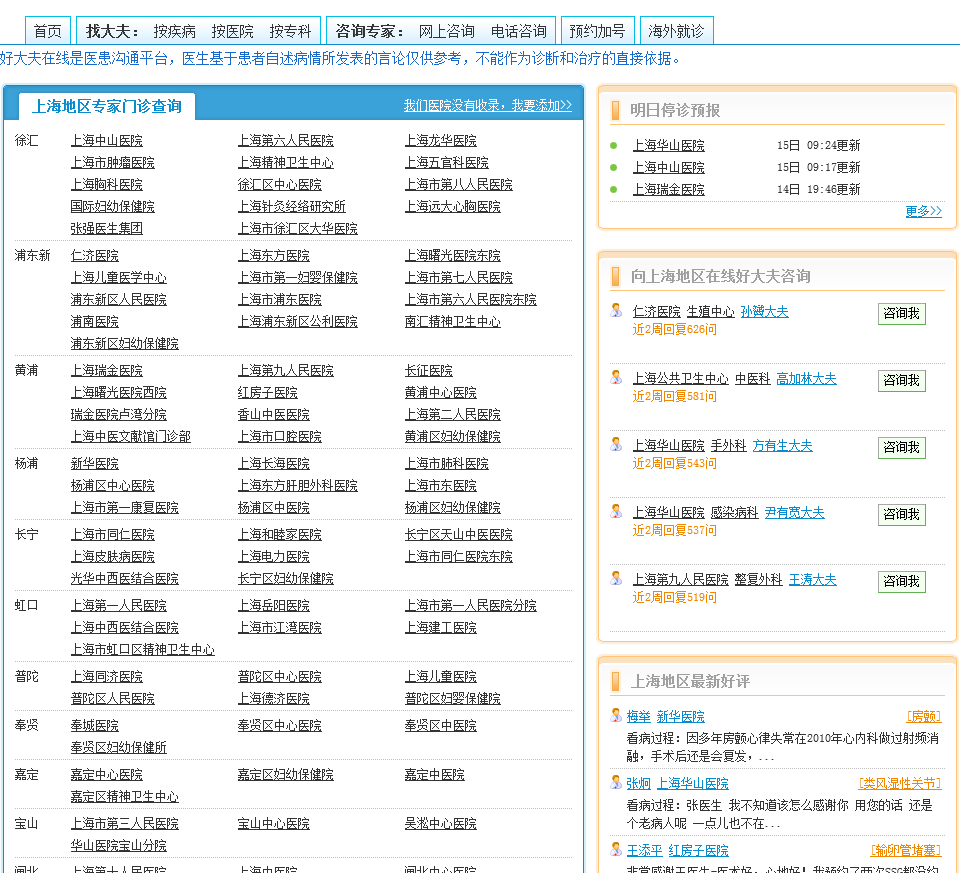Open 按专科 doctor search menu

(x=291, y=31)
